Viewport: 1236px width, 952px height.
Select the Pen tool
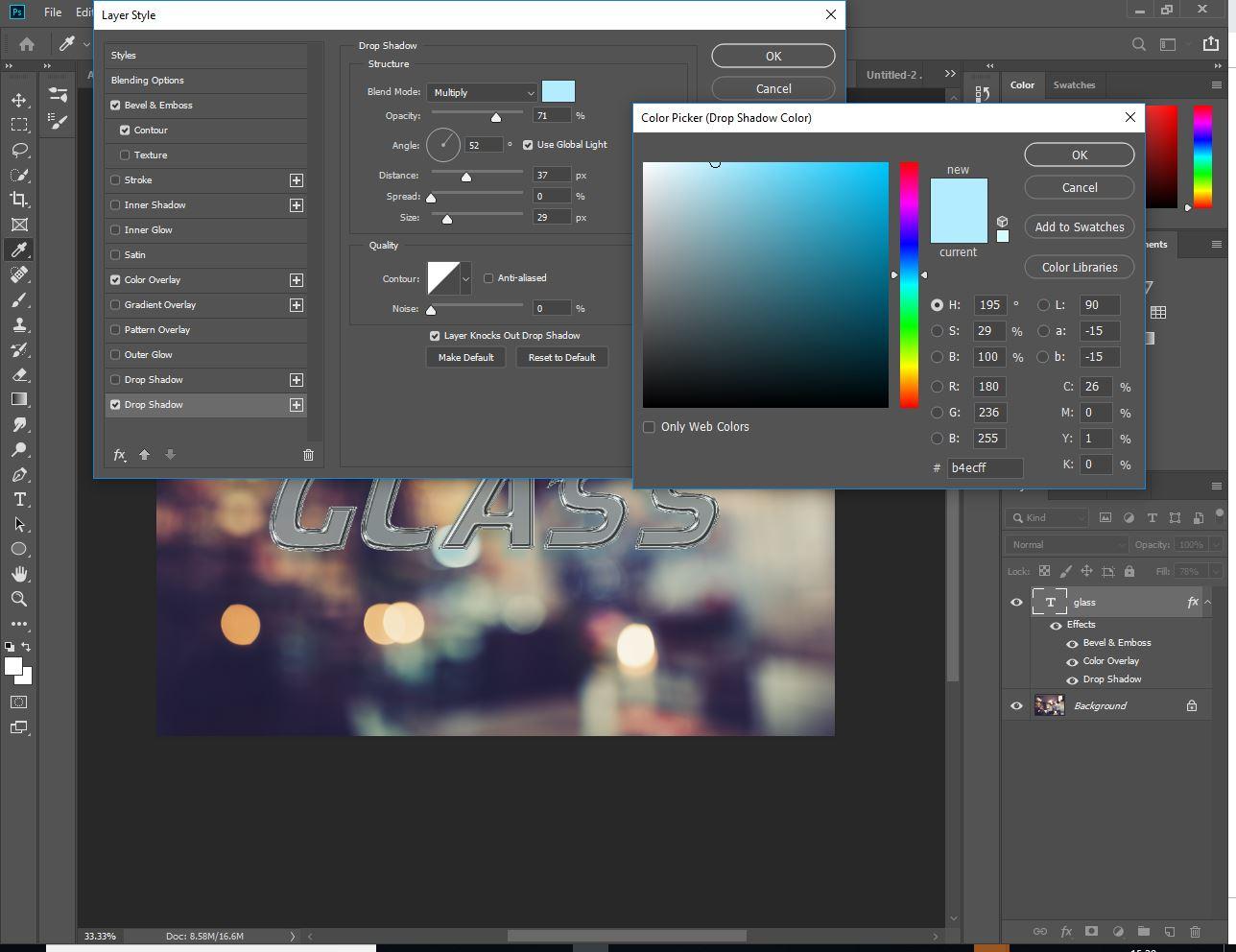[19, 474]
